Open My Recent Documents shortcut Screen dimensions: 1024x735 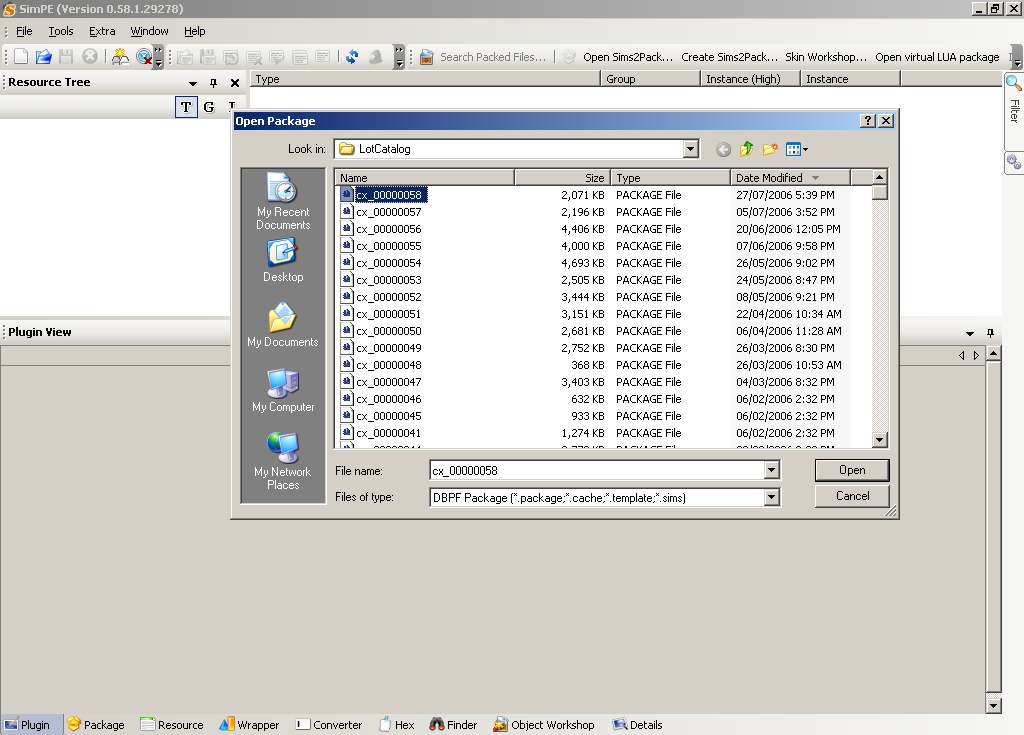pos(283,201)
